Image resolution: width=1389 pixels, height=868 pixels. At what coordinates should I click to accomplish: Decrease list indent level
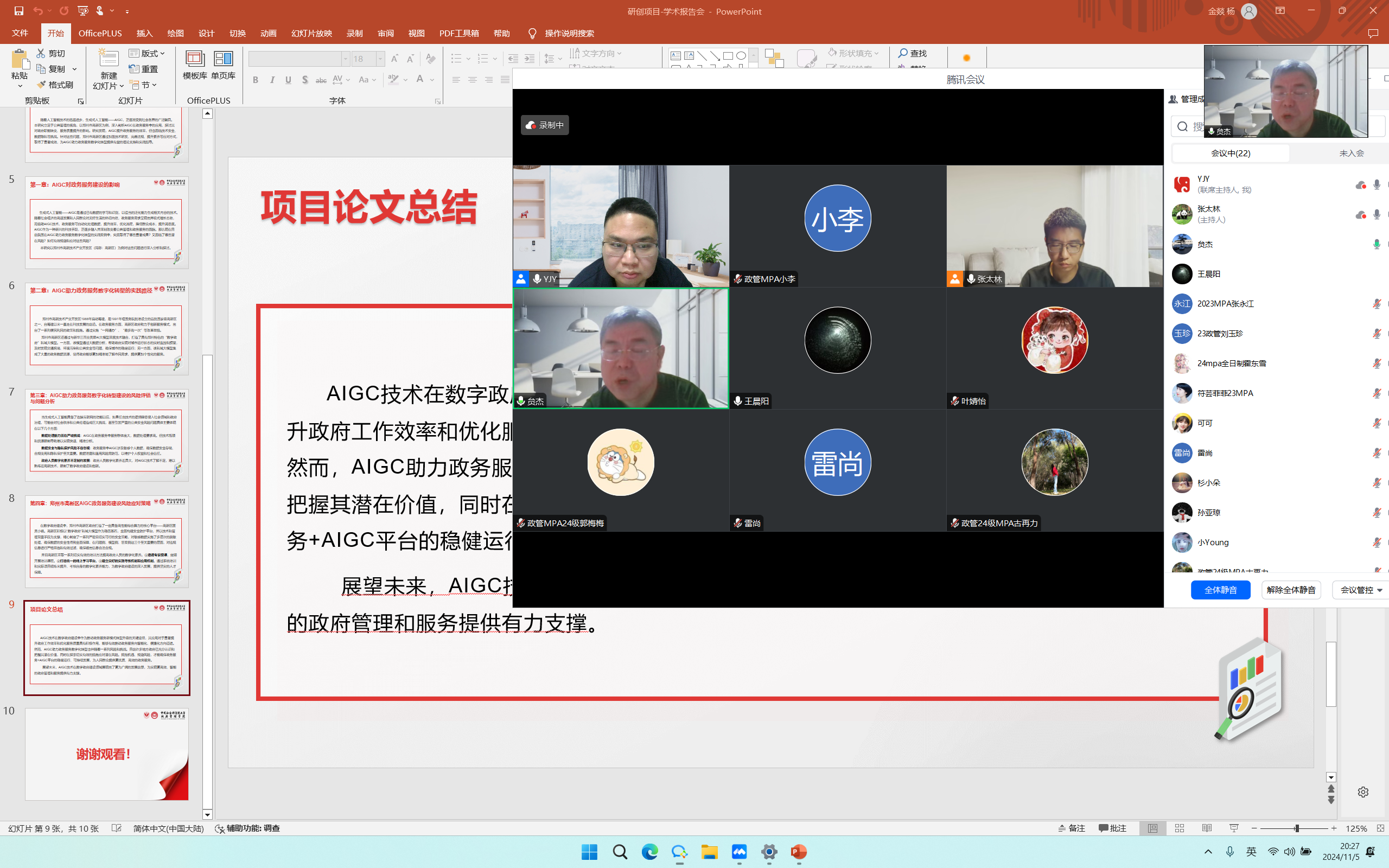pyautogui.click(x=513, y=59)
